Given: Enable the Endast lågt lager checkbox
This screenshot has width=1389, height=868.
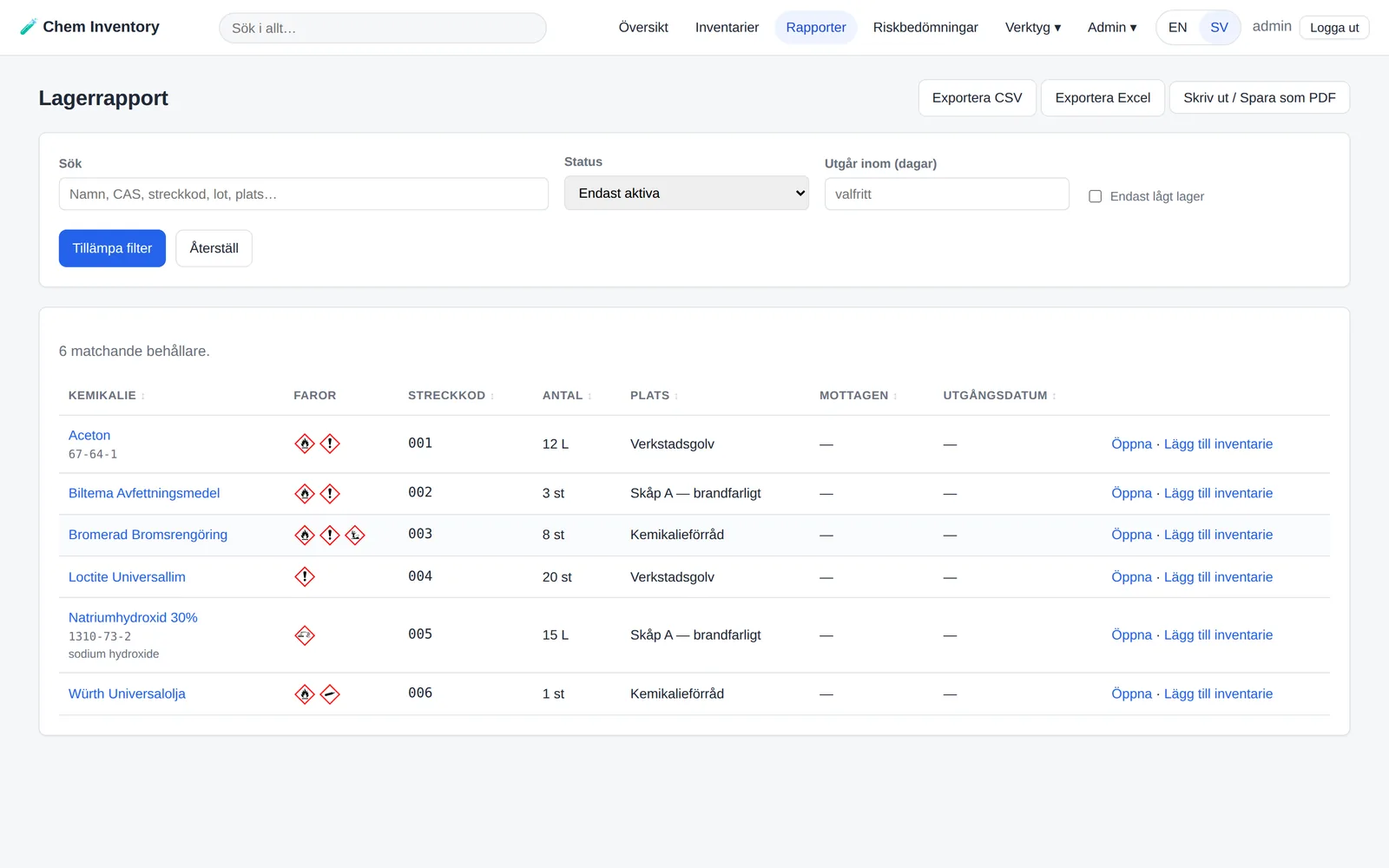Looking at the screenshot, I should pos(1096,196).
